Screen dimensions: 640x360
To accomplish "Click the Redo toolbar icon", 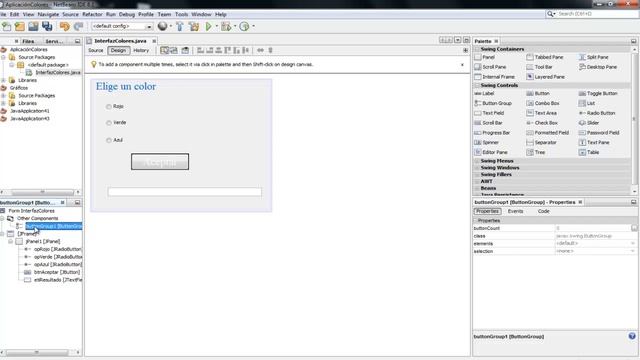I will click(x=78, y=27).
